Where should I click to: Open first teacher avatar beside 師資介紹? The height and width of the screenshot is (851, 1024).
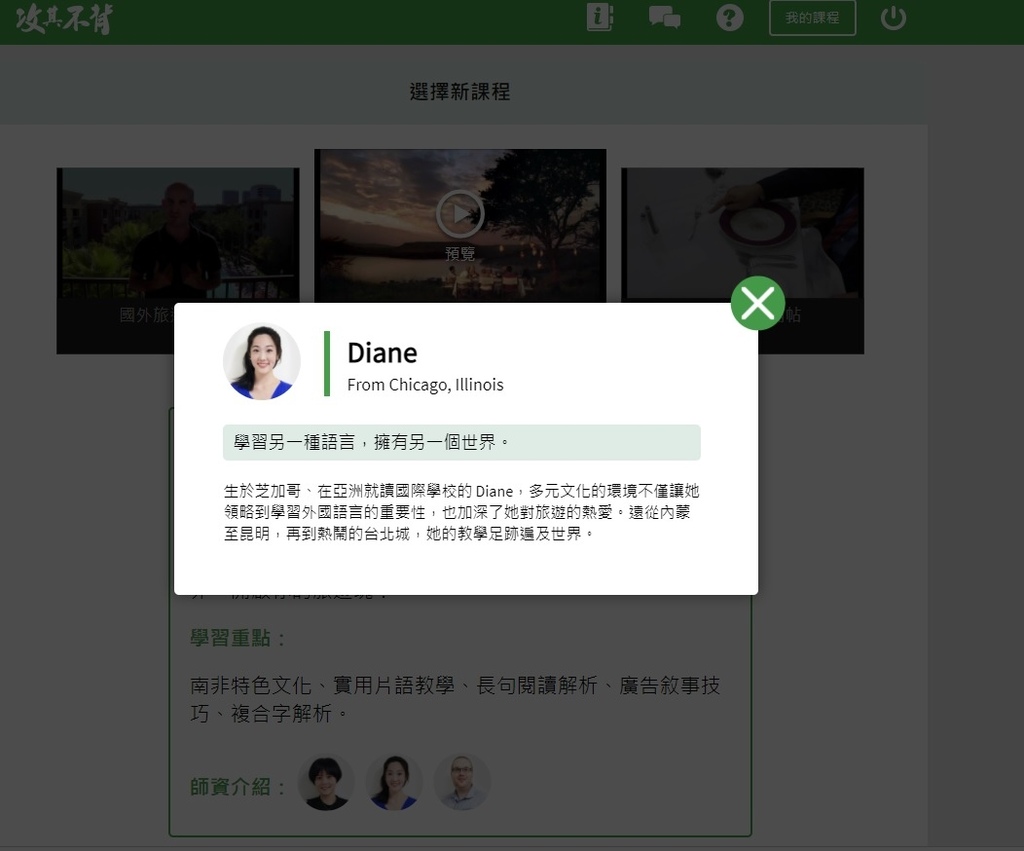click(326, 783)
